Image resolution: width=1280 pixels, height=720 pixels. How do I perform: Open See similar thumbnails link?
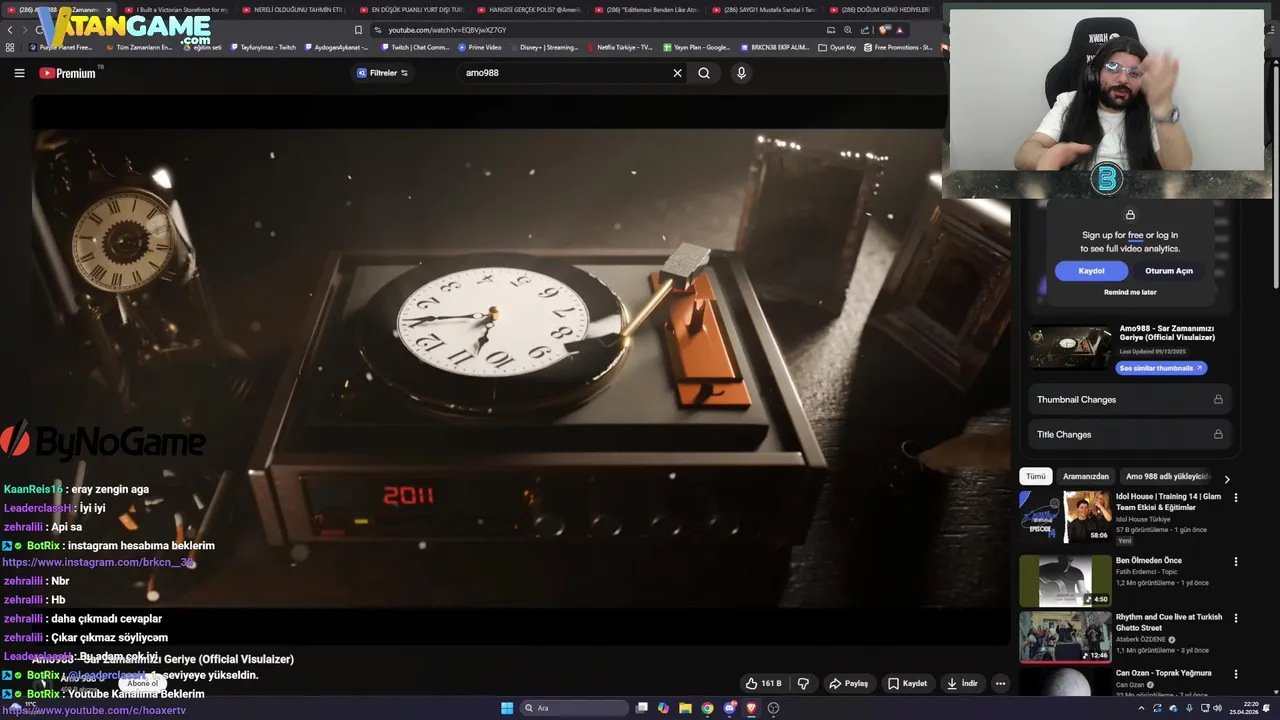click(1161, 368)
